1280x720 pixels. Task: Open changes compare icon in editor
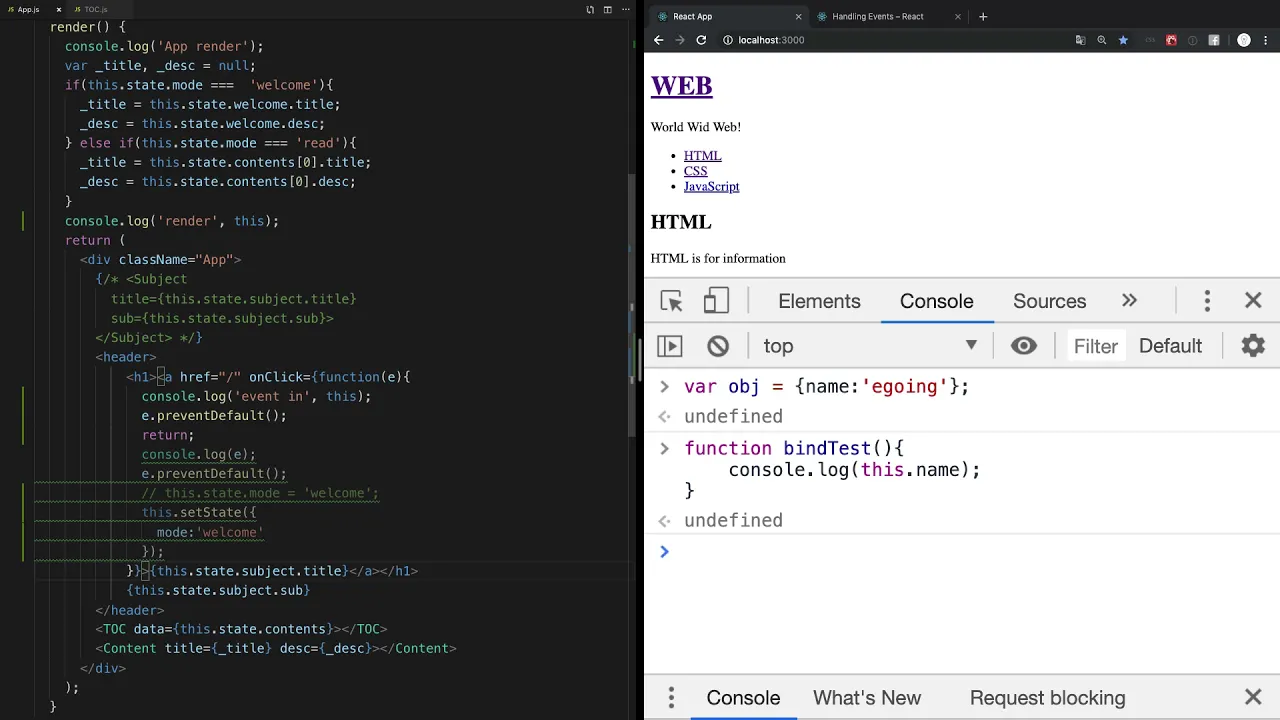(590, 9)
